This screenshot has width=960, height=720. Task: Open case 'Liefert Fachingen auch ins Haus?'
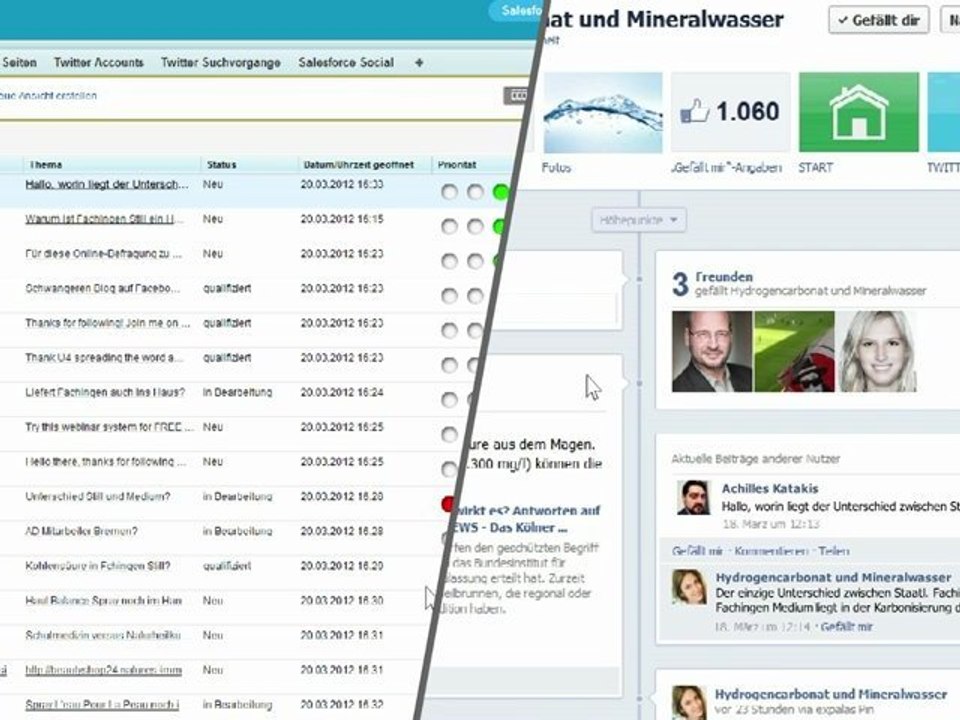[105, 392]
